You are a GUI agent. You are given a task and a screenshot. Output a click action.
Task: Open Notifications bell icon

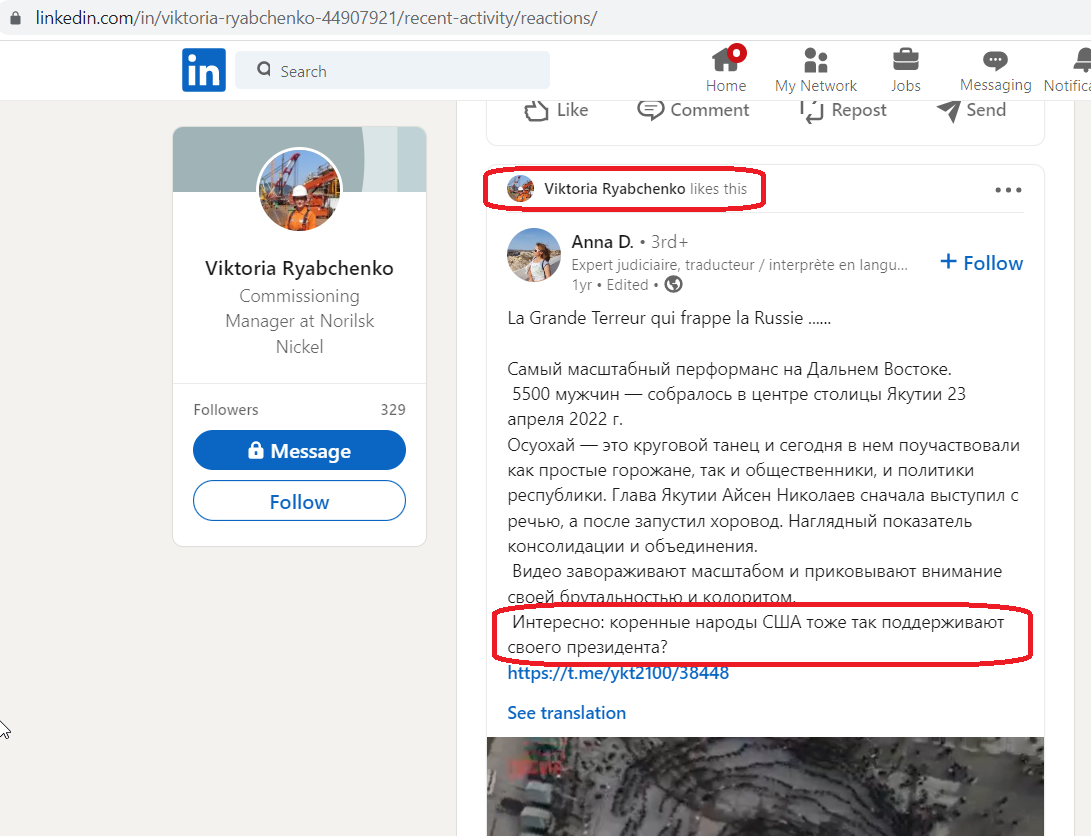click(1082, 61)
